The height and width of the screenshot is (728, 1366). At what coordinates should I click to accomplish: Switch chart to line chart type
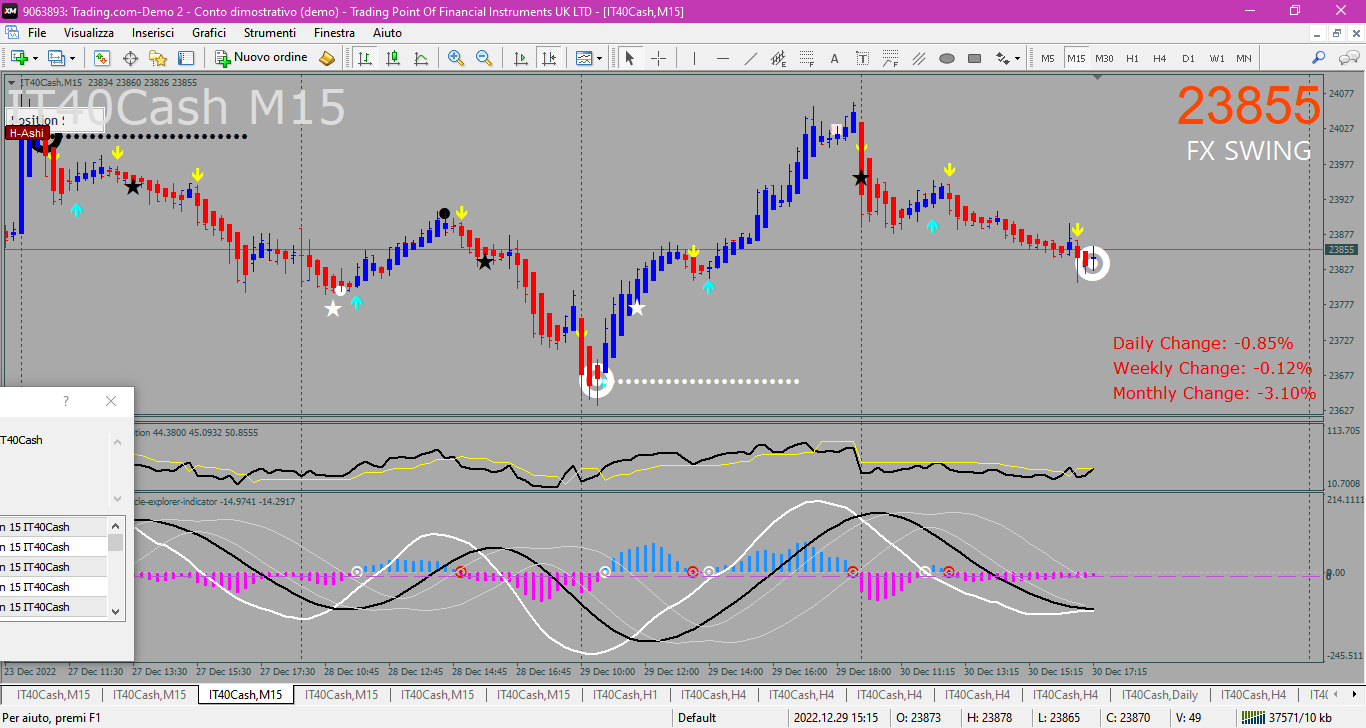421,58
